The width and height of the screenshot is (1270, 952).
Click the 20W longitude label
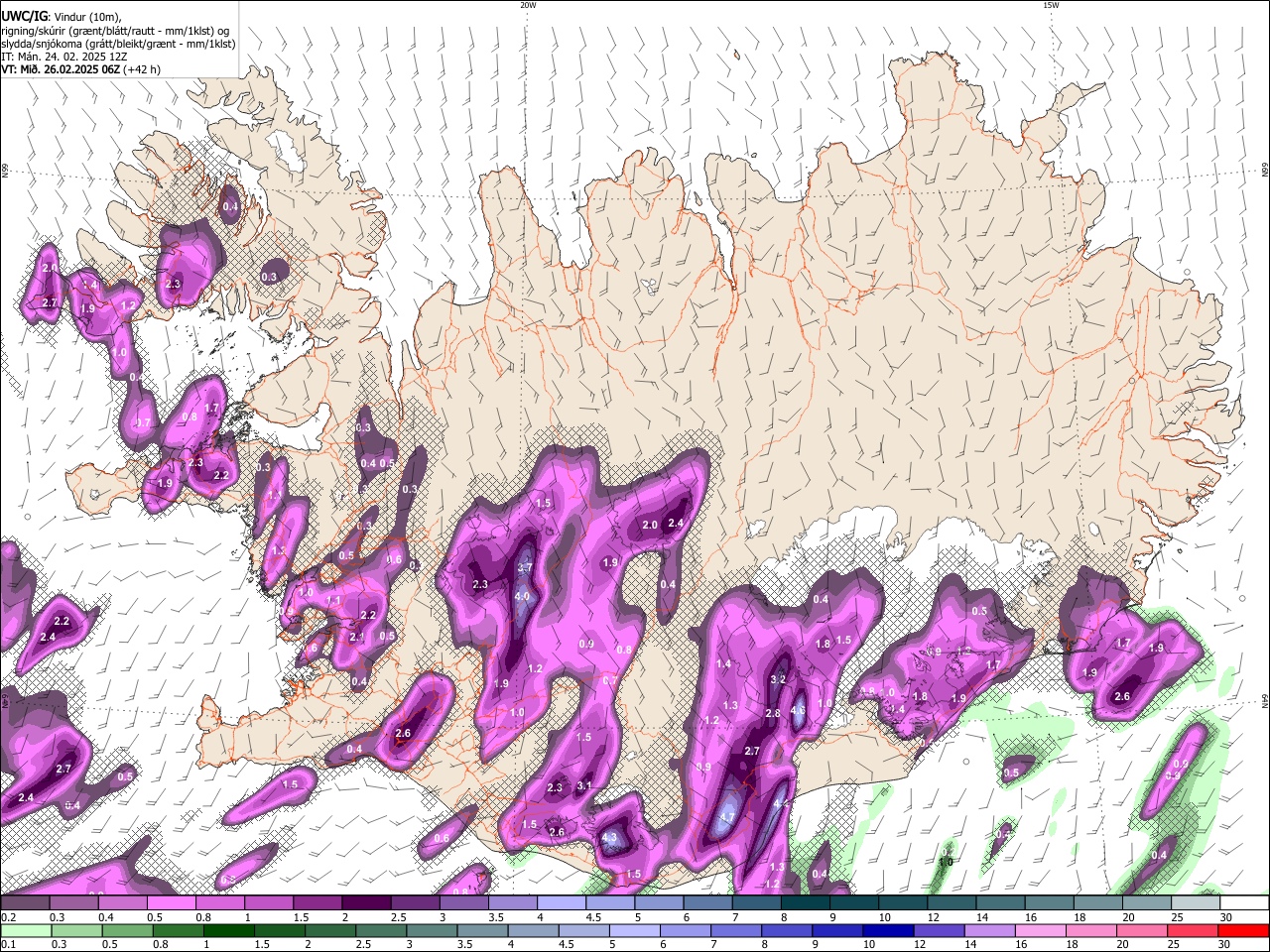coord(528,5)
